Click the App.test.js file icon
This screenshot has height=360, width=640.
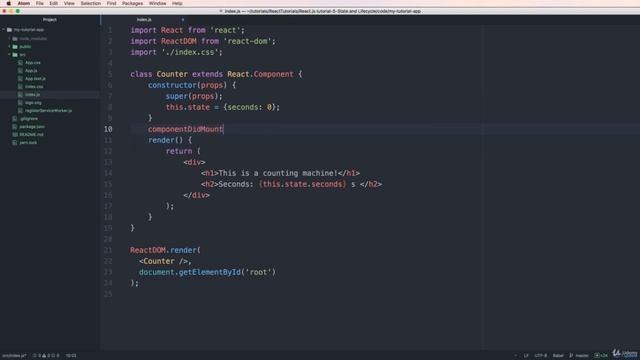pyautogui.click(x=20, y=78)
